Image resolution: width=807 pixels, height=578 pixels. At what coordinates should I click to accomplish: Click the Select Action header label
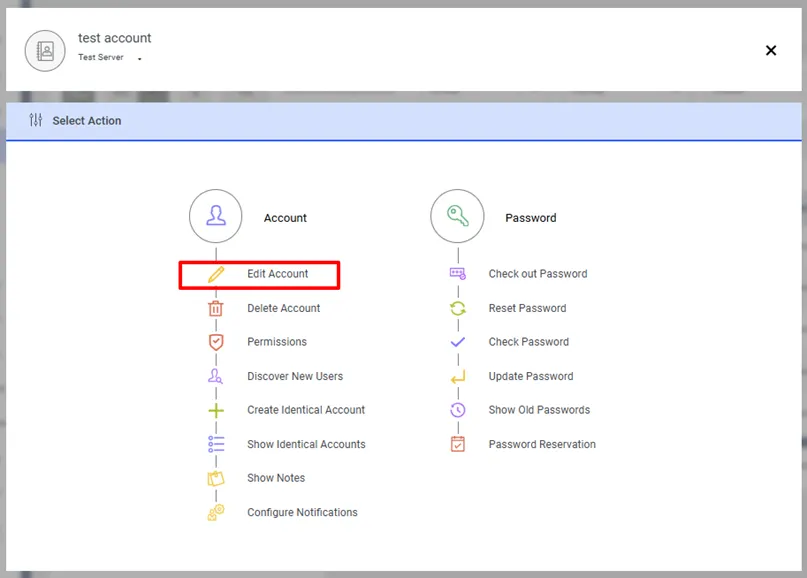(x=87, y=120)
